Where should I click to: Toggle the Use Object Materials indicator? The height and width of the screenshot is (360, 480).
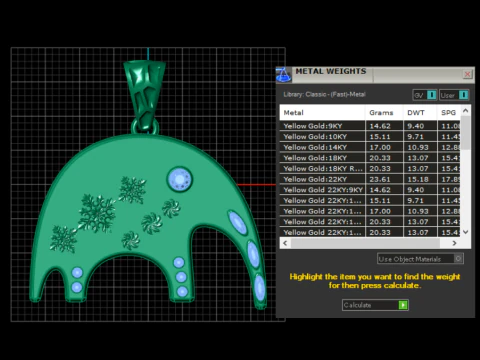pos(459,259)
